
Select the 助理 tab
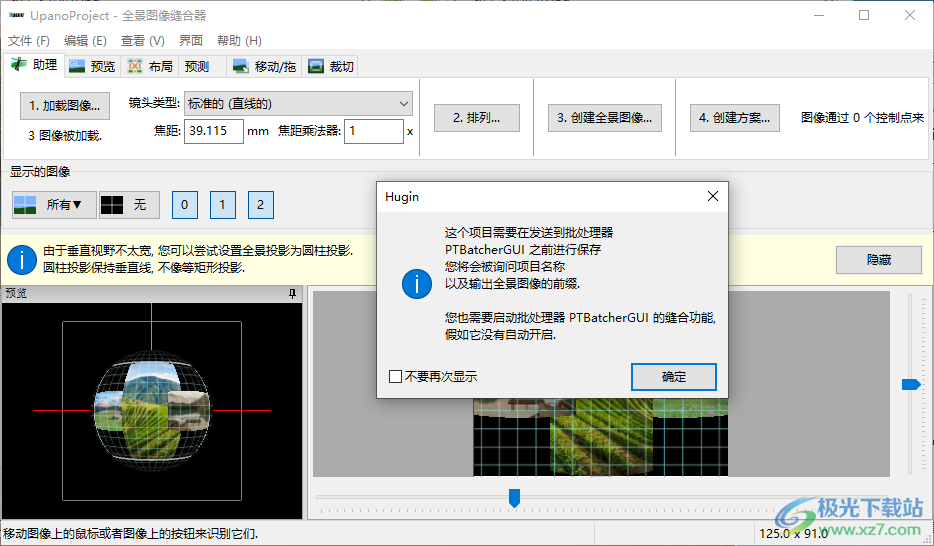34,64
